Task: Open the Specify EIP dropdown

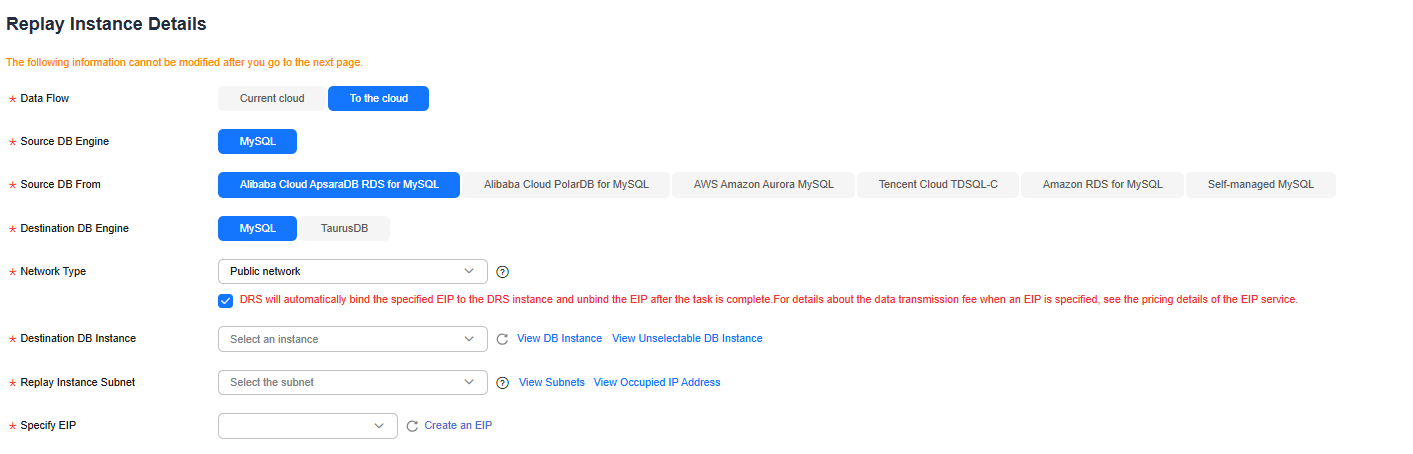Action: [308, 426]
